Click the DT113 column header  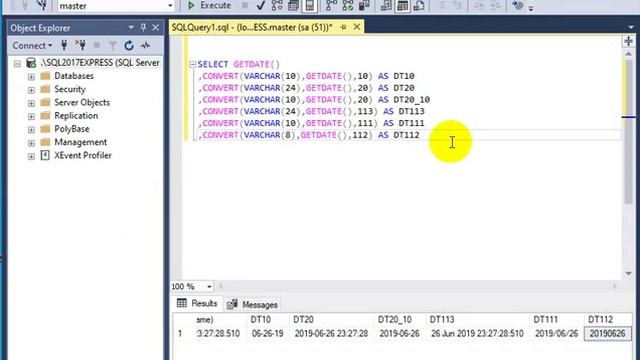click(478, 320)
